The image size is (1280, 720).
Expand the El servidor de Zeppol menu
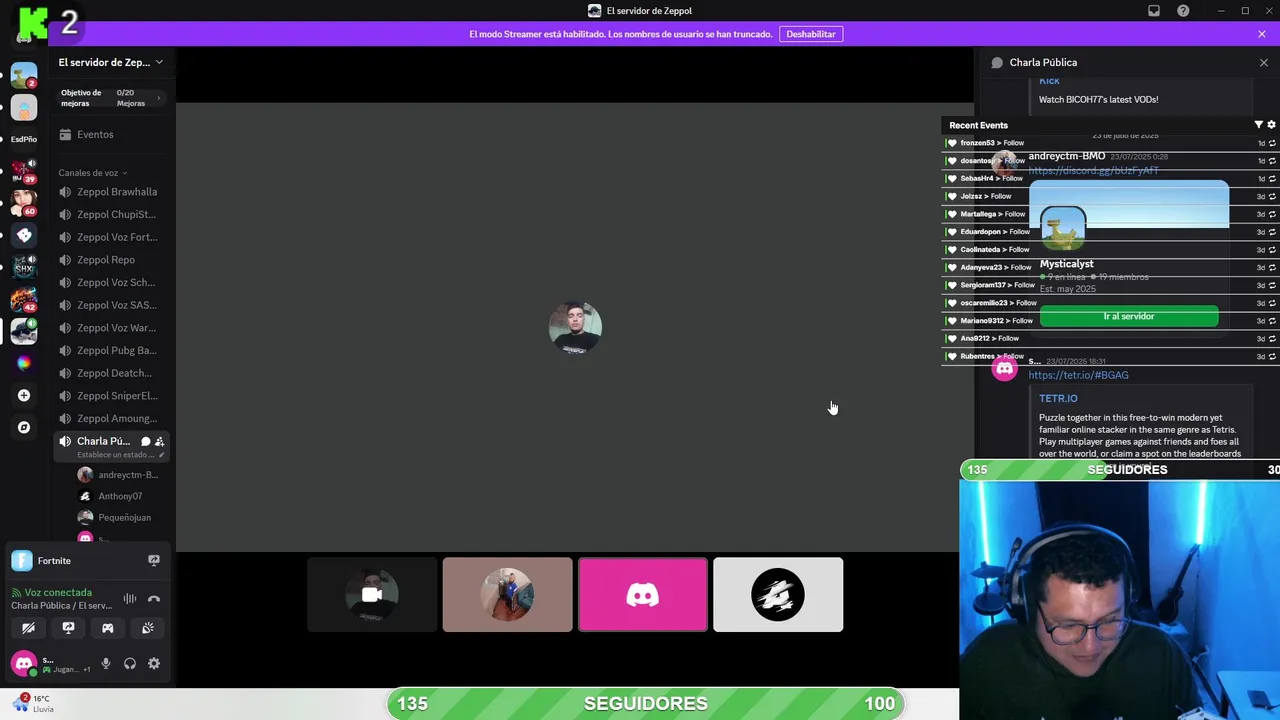tap(110, 62)
